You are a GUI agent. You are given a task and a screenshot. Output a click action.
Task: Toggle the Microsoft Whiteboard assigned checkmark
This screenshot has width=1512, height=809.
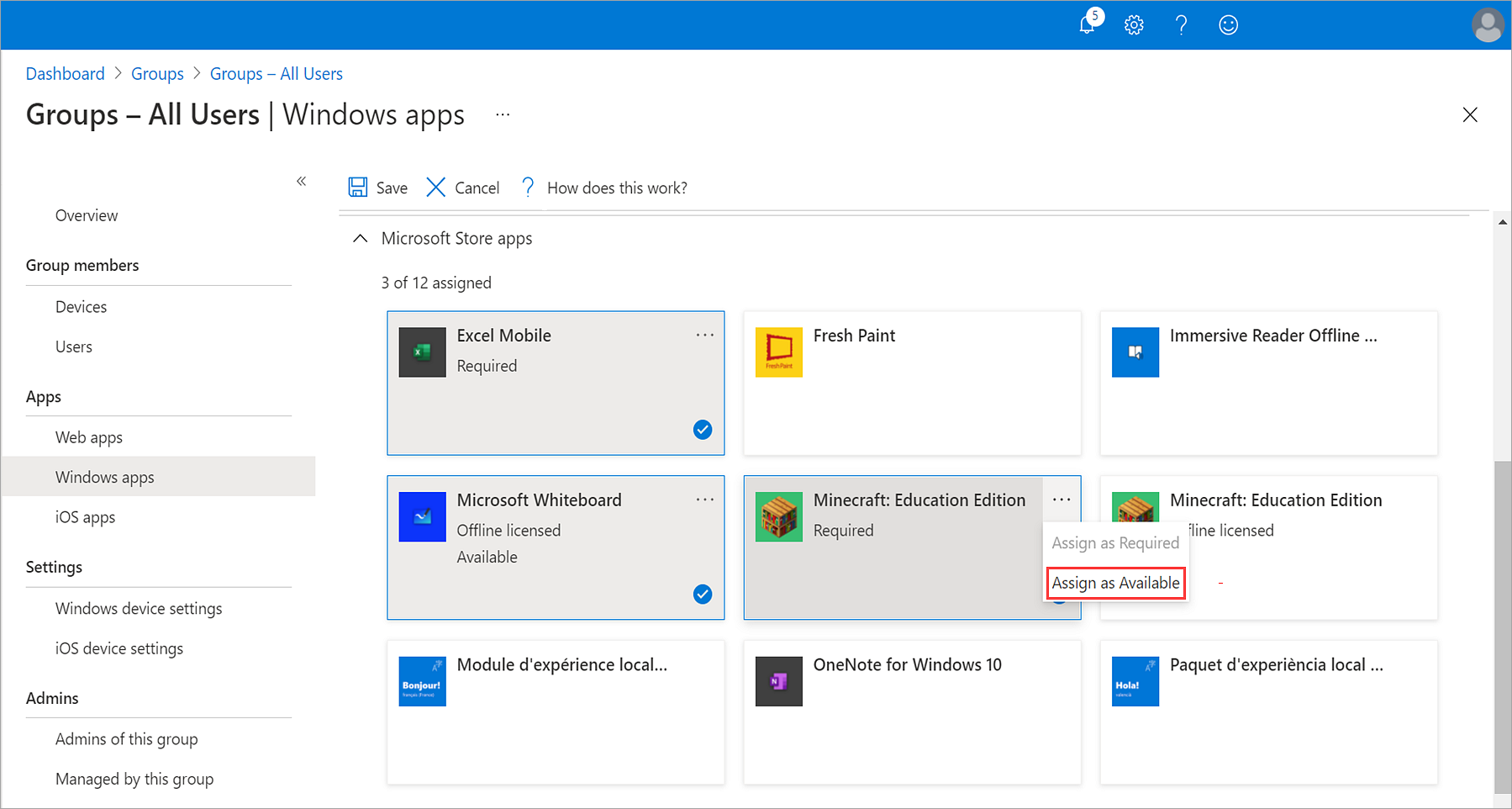click(x=703, y=595)
